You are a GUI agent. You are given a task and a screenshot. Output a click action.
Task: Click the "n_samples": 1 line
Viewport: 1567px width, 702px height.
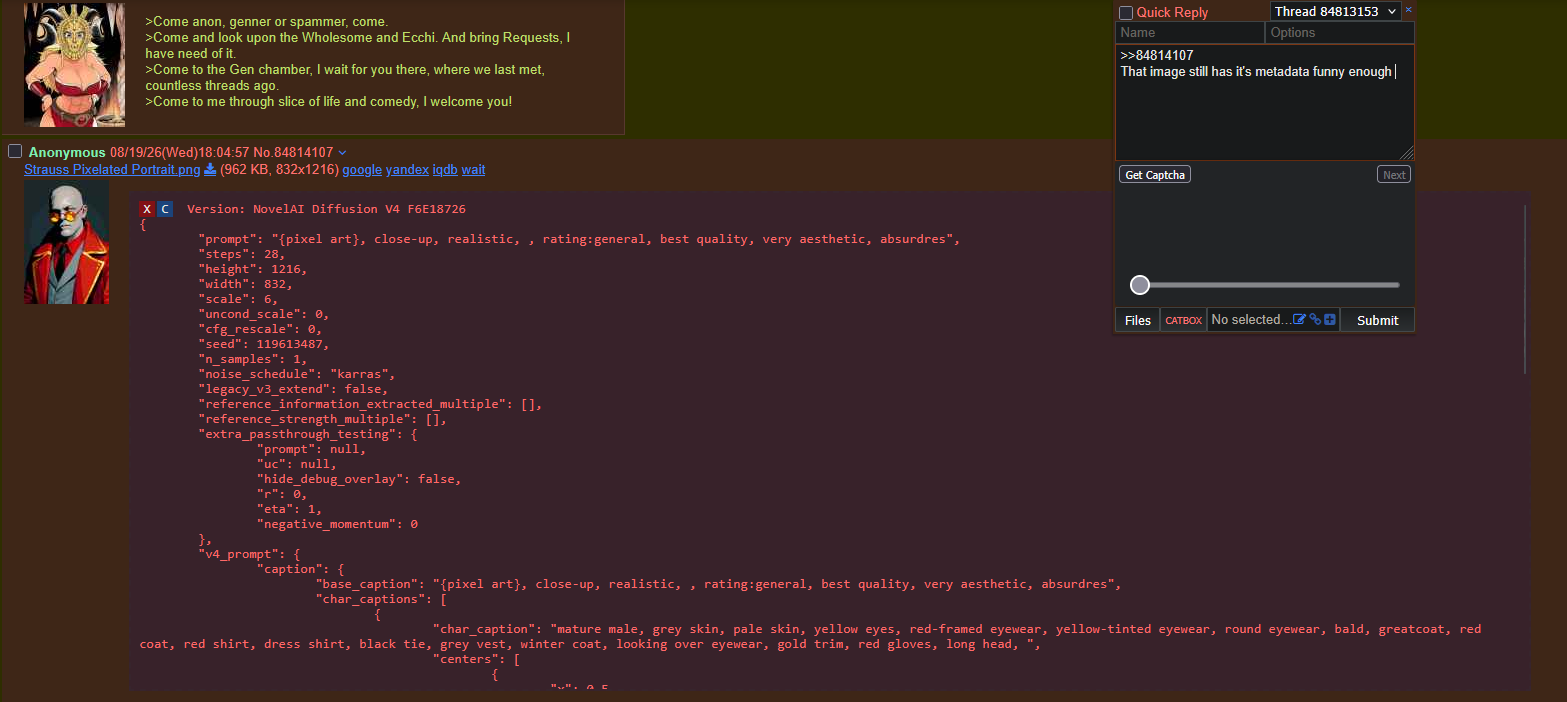click(253, 359)
